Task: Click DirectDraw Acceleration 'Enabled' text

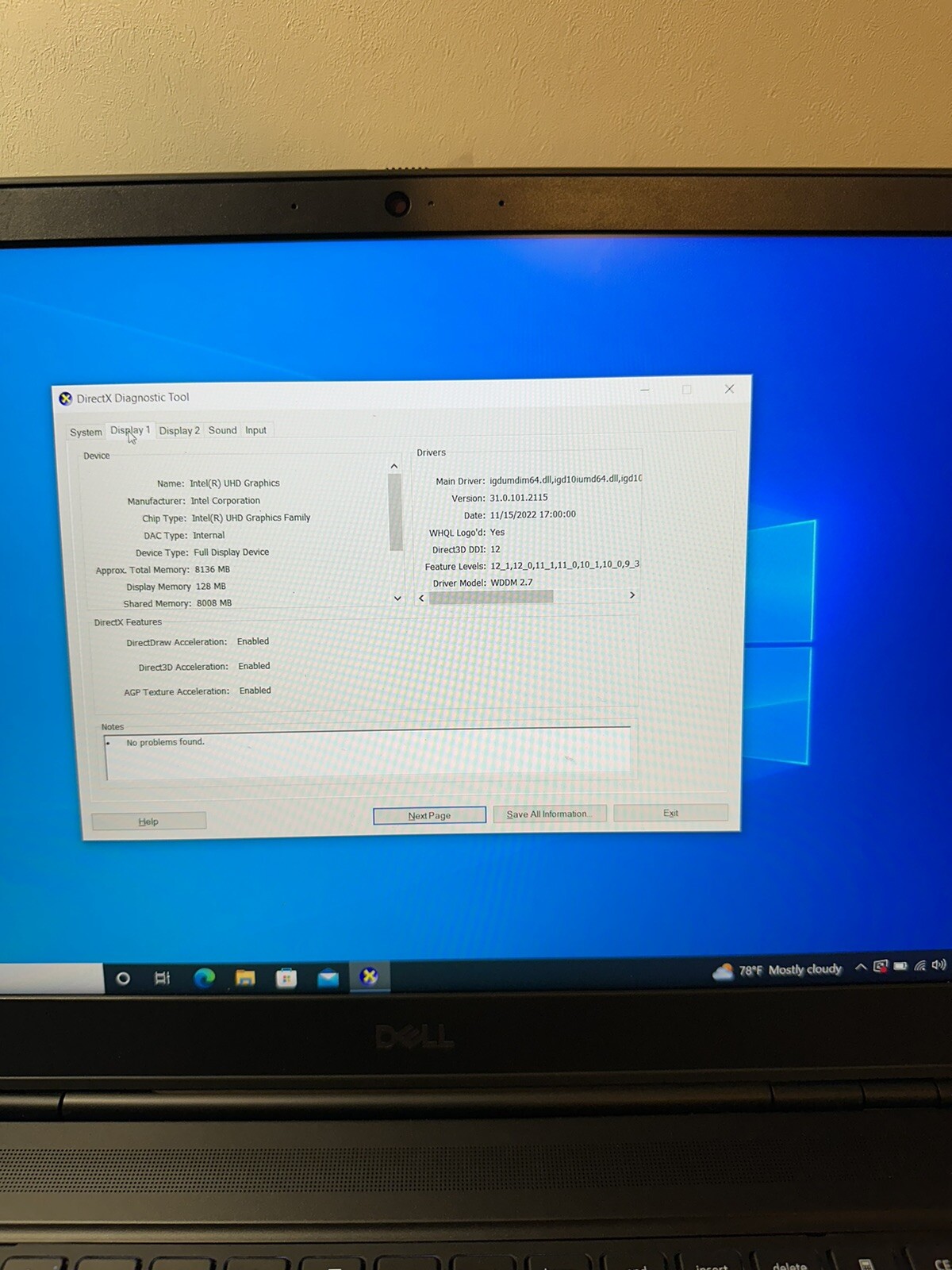Action: [x=253, y=641]
